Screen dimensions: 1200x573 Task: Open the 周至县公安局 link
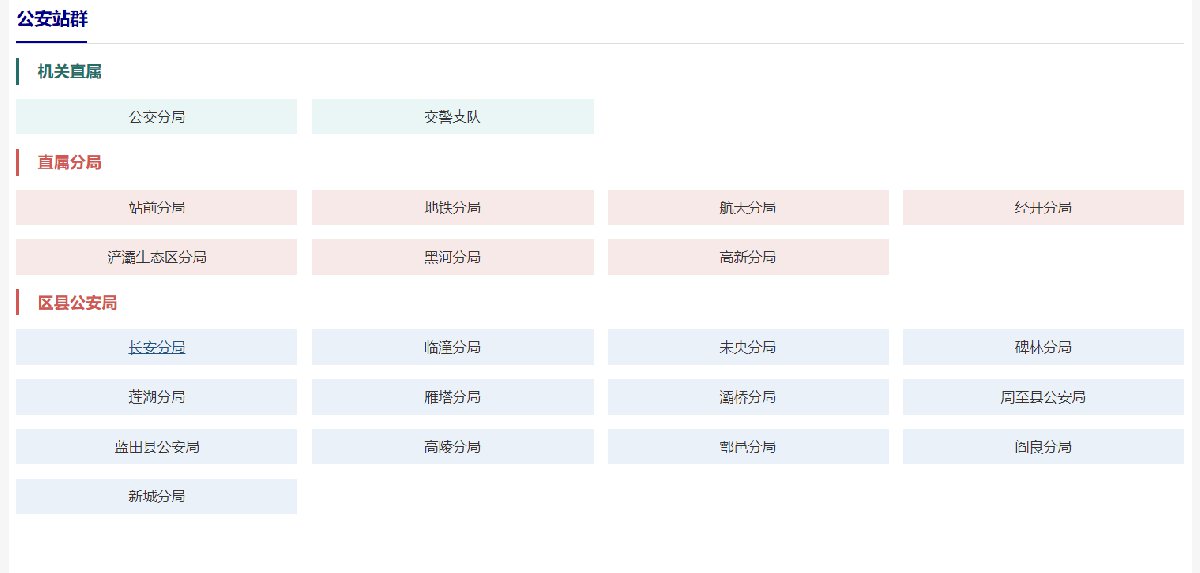tap(1043, 397)
